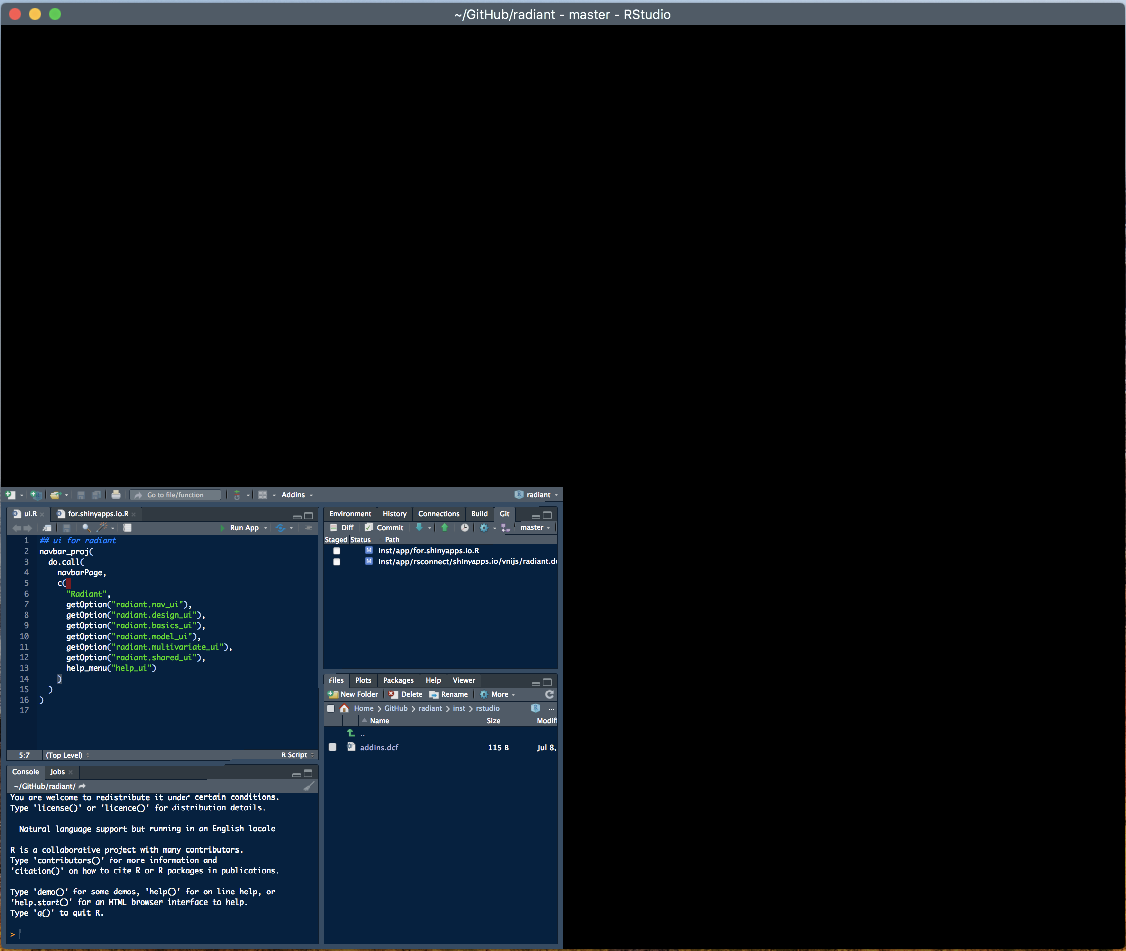Image resolution: width=1126 pixels, height=951 pixels.
Task: Open the More dropdown in Files pane
Action: tap(498, 695)
